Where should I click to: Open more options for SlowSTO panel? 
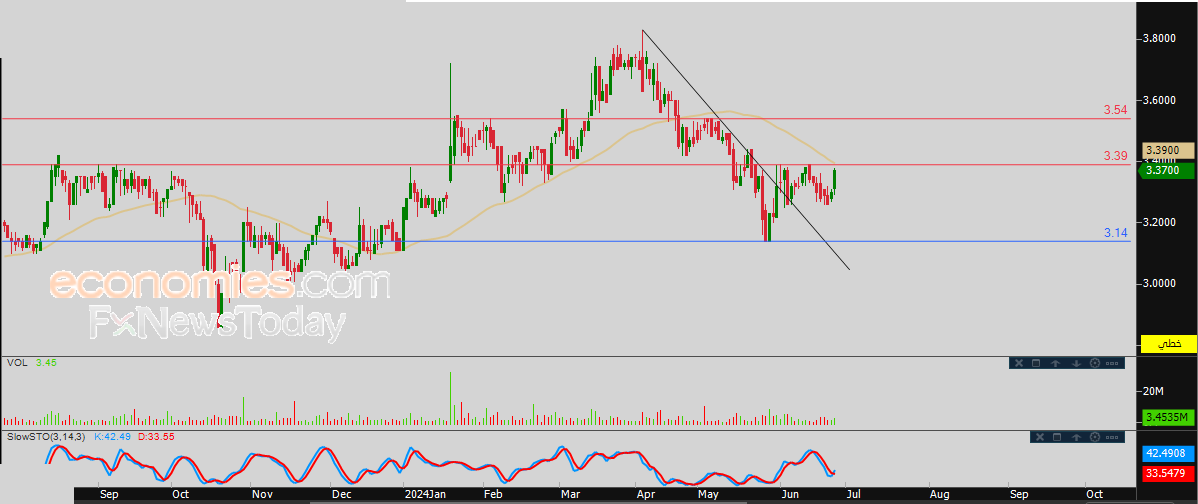(x=1112, y=437)
